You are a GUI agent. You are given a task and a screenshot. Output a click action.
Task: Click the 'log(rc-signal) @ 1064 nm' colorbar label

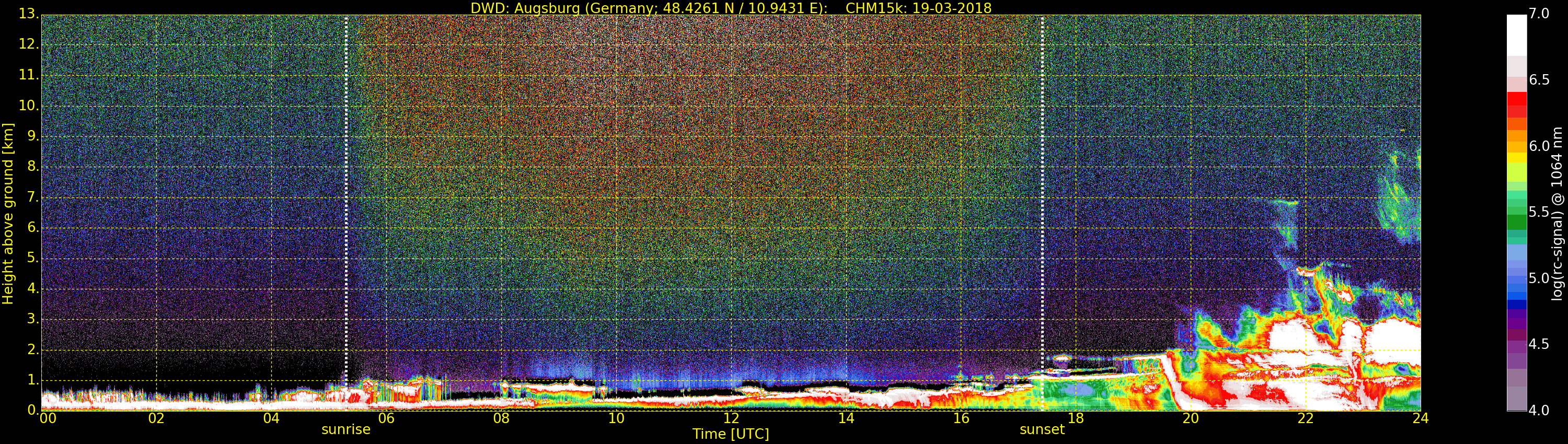pyautogui.click(x=1557, y=214)
